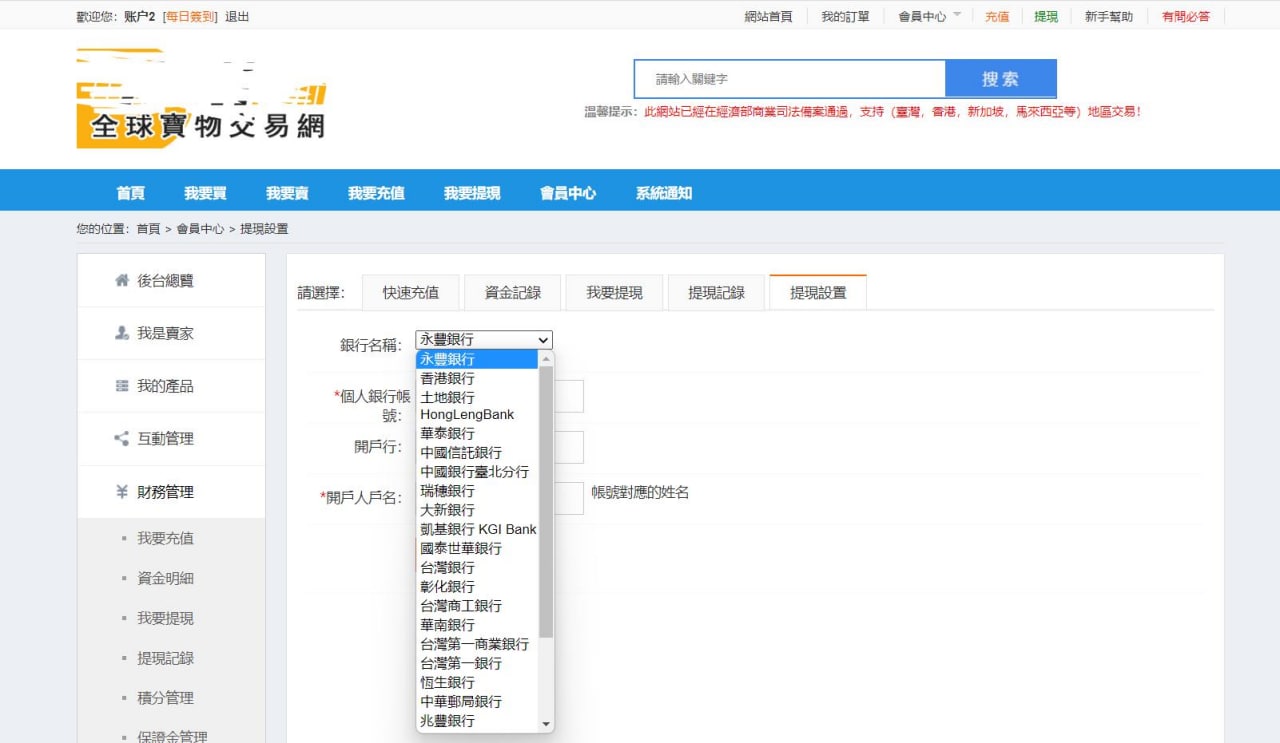This screenshot has height=743, width=1280.
Task: Collapse the 銀行名稱 bank select box
Action: (x=484, y=340)
